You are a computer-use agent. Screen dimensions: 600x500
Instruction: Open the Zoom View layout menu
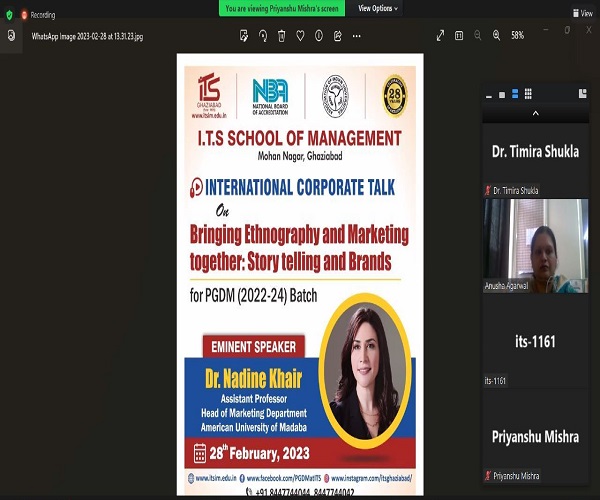tap(583, 13)
